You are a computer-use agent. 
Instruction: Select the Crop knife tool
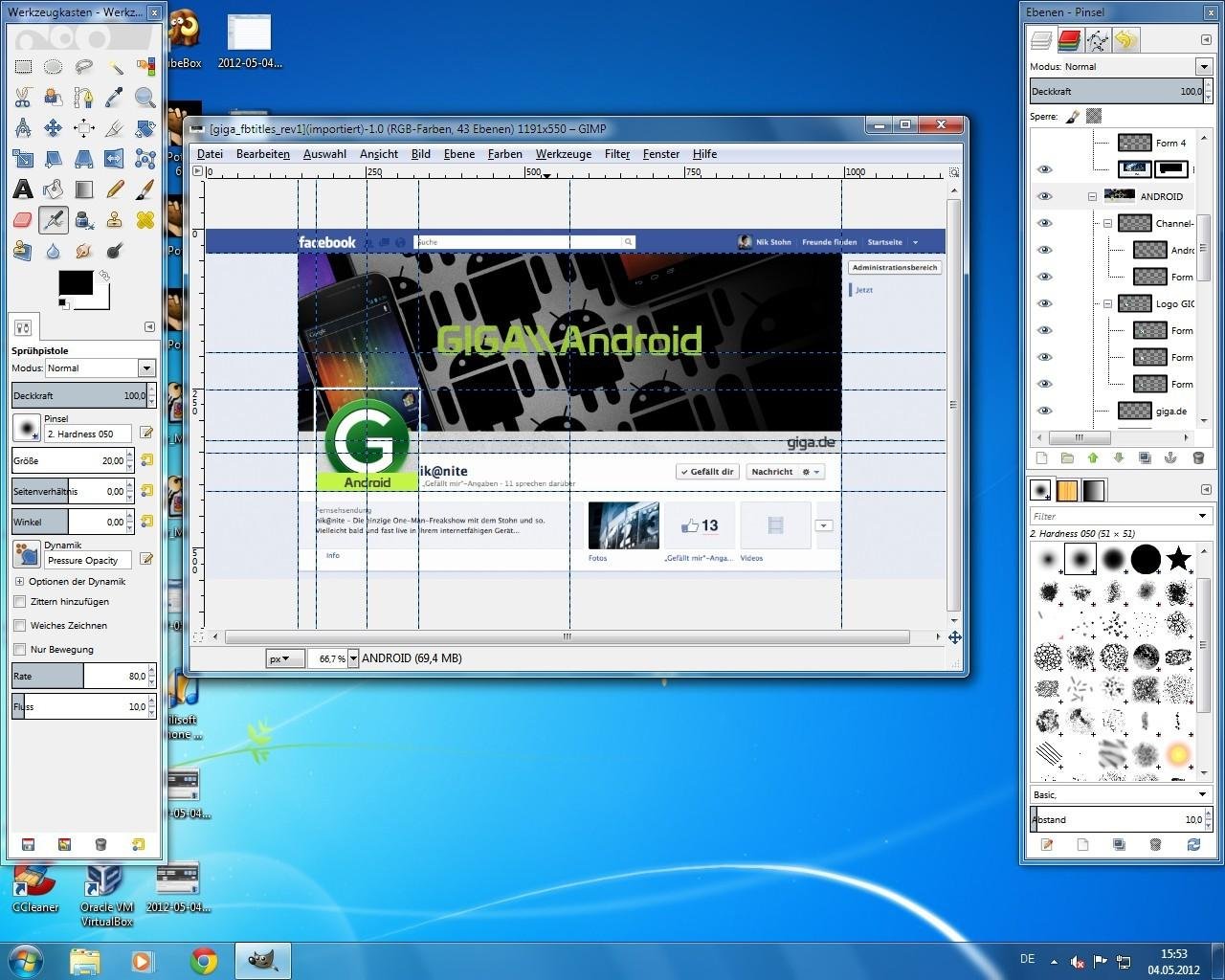point(115,127)
